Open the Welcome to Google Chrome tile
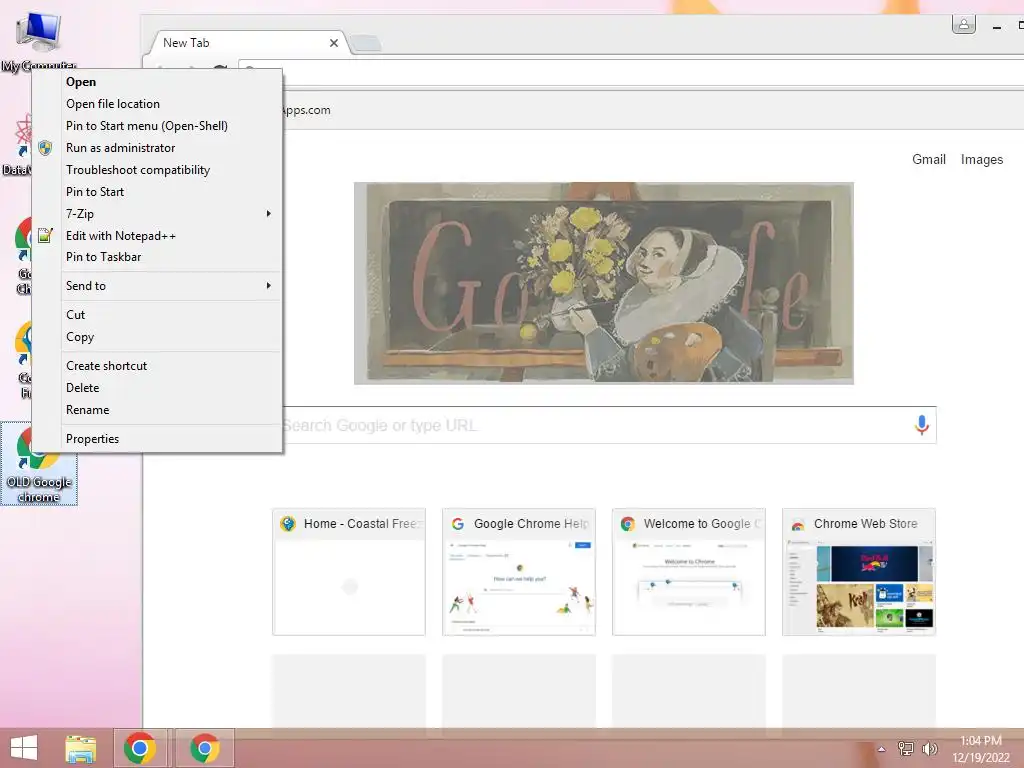Image resolution: width=1024 pixels, height=768 pixels. pos(688,571)
